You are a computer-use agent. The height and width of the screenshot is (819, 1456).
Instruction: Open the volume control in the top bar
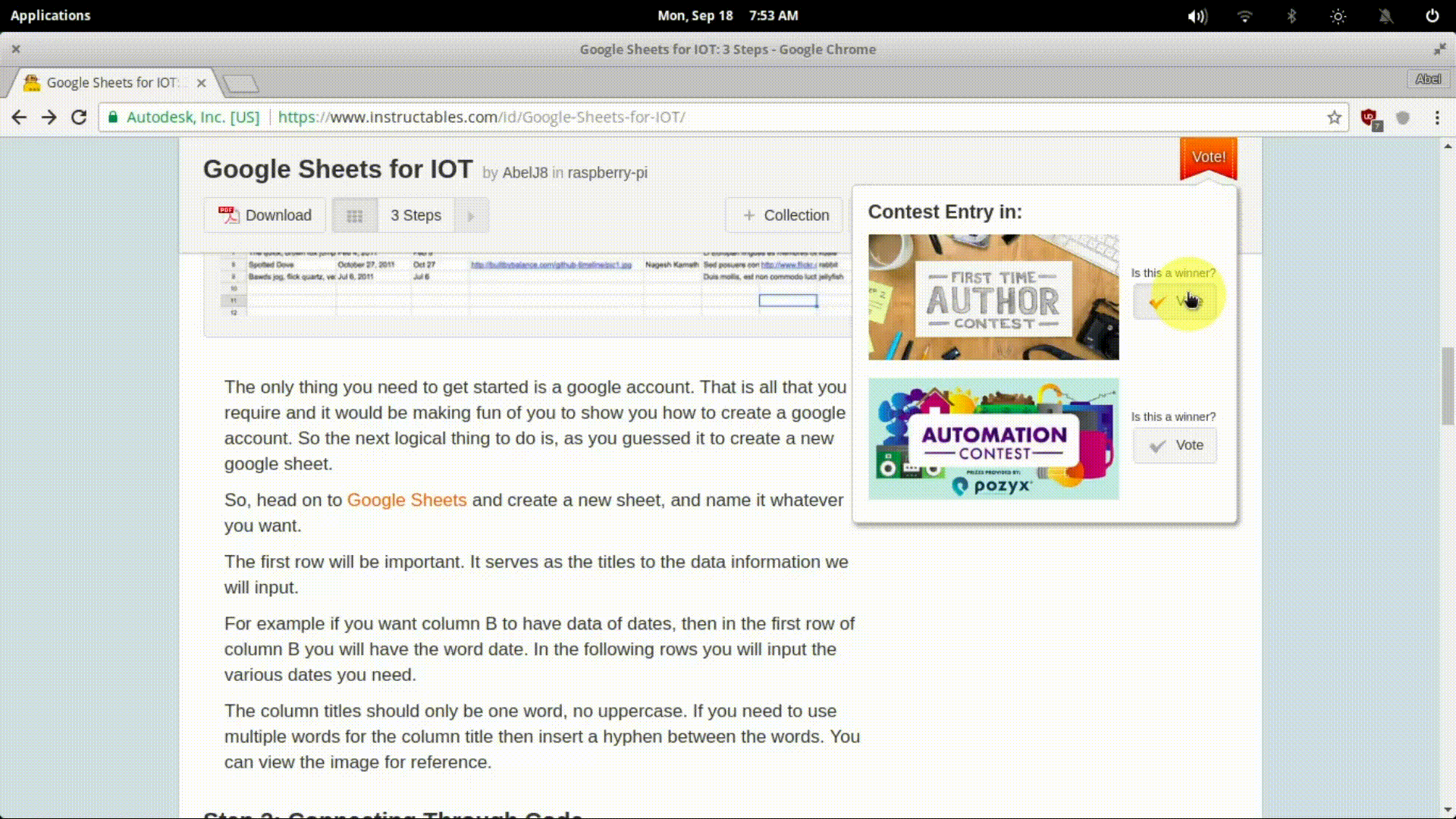1197,16
